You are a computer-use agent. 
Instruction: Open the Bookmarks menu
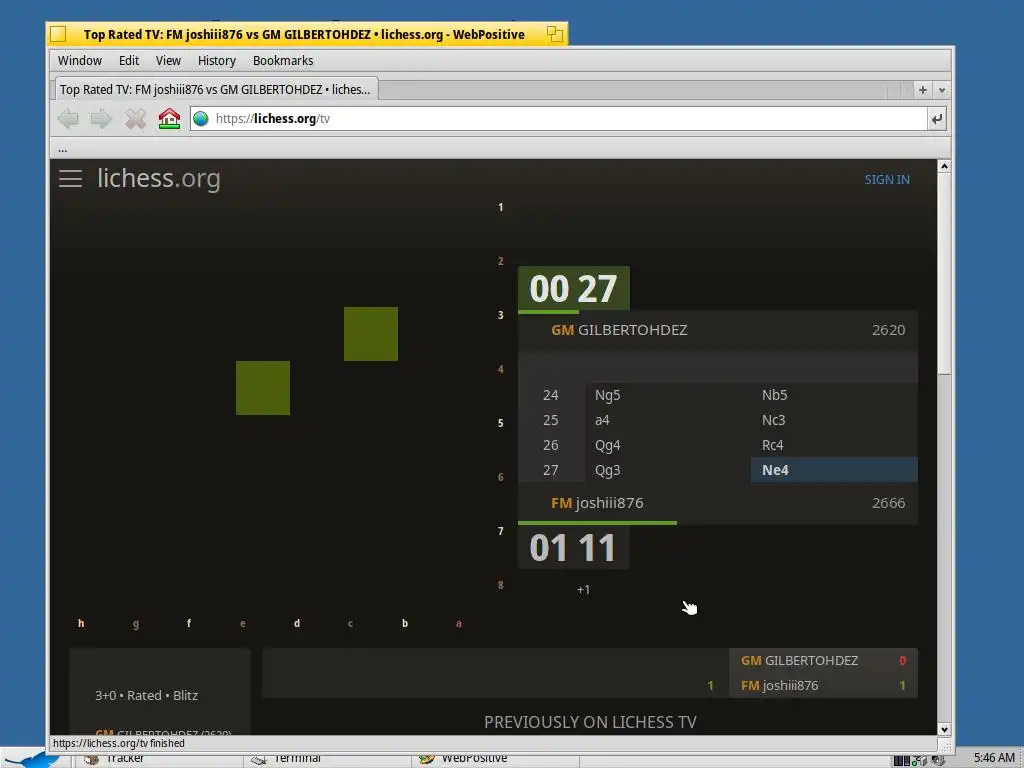pyautogui.click(x=283, y=61)
